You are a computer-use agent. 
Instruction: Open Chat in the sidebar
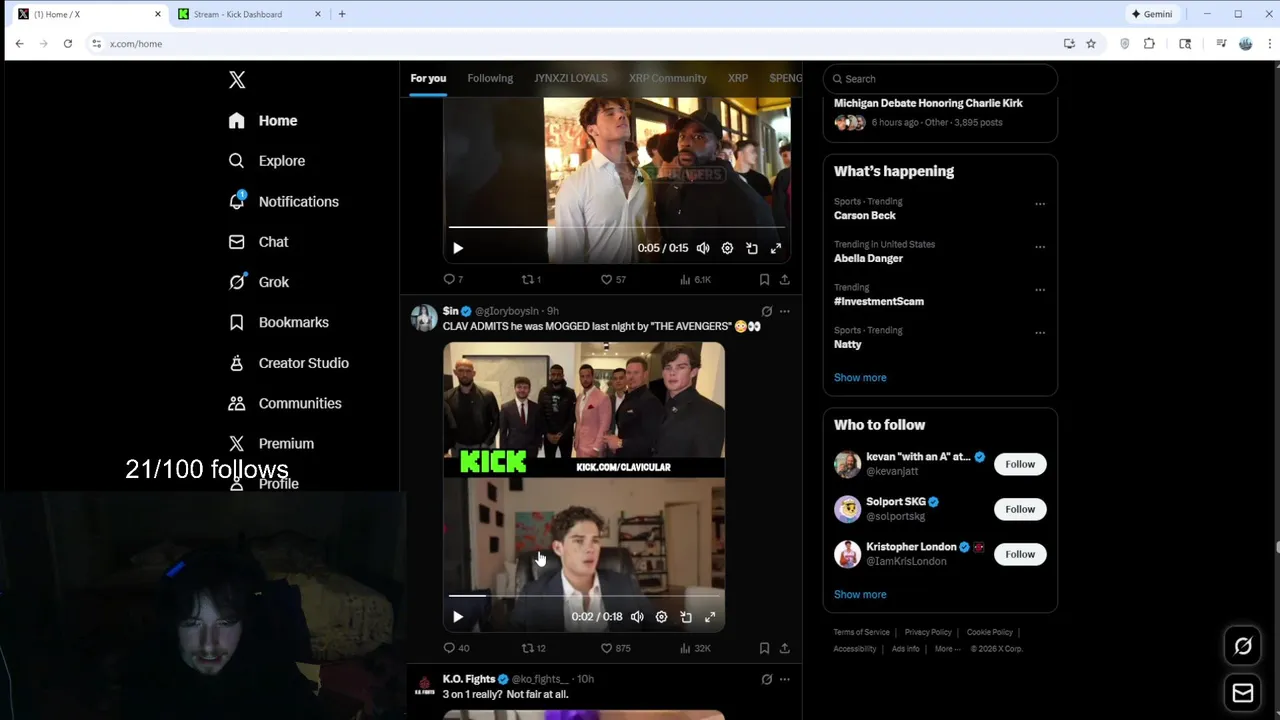[258, 242]
